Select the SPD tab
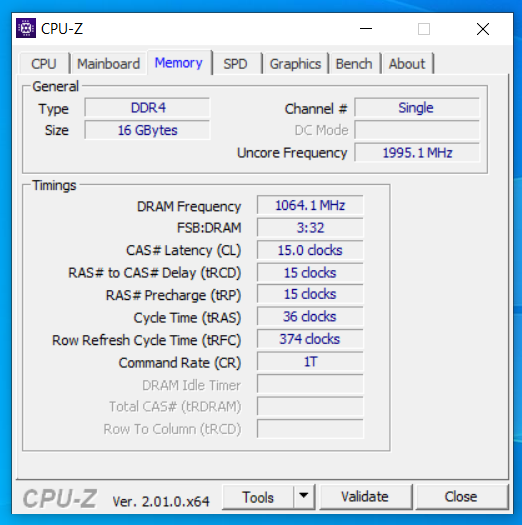 tap(235, 64)
